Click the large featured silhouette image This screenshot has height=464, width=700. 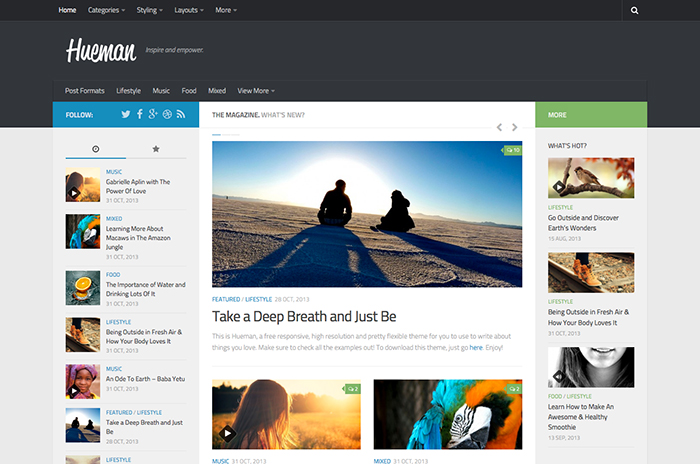tap(367, 214)
